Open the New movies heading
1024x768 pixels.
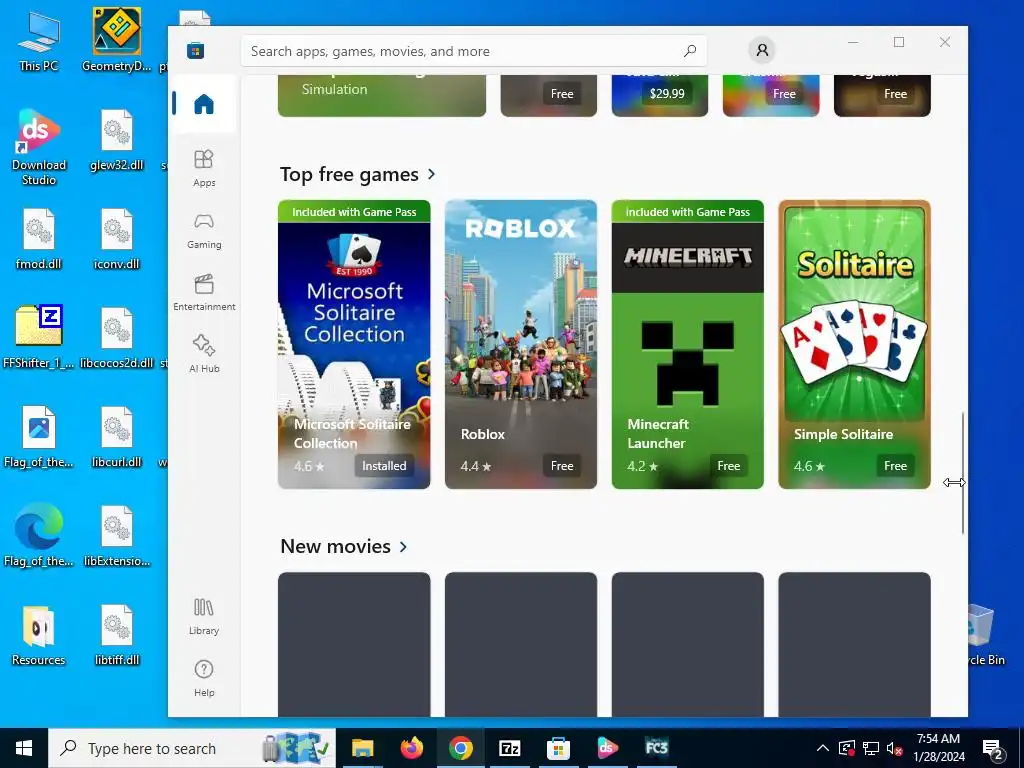[x=335, y=546]
